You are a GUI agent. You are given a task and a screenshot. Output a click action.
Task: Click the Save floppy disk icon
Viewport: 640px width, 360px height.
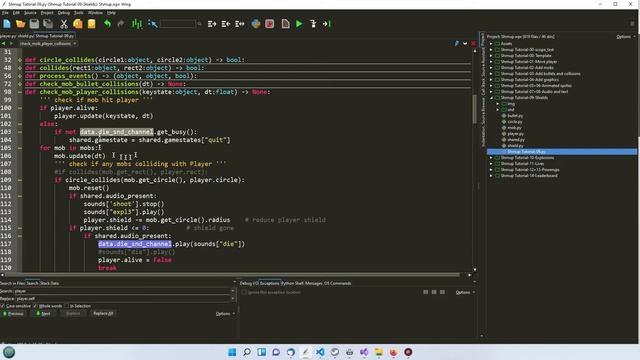[x=34, y=24]
